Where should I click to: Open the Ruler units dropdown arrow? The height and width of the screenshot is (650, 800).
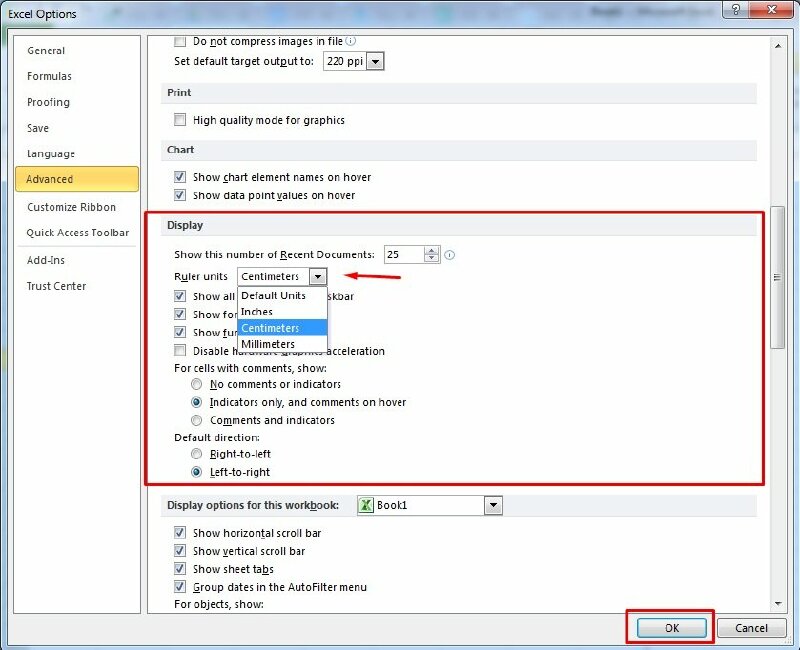[x=318, y=277]
